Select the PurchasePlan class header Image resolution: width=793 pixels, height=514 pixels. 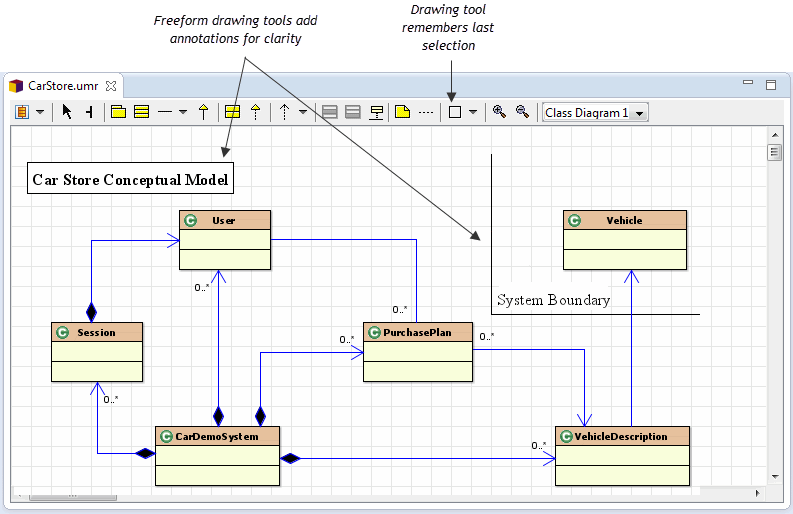[x=417, y=333]
